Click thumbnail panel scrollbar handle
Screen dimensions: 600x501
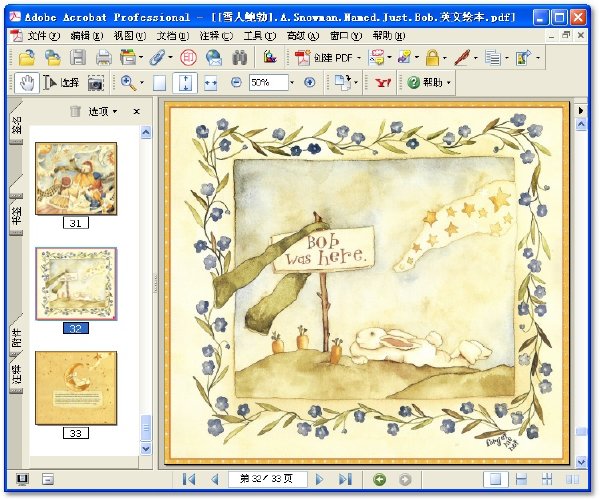tap(146, 428)
